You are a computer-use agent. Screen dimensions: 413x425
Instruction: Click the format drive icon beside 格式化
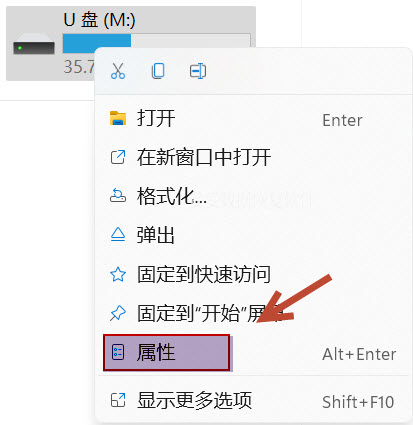(118, 196)
